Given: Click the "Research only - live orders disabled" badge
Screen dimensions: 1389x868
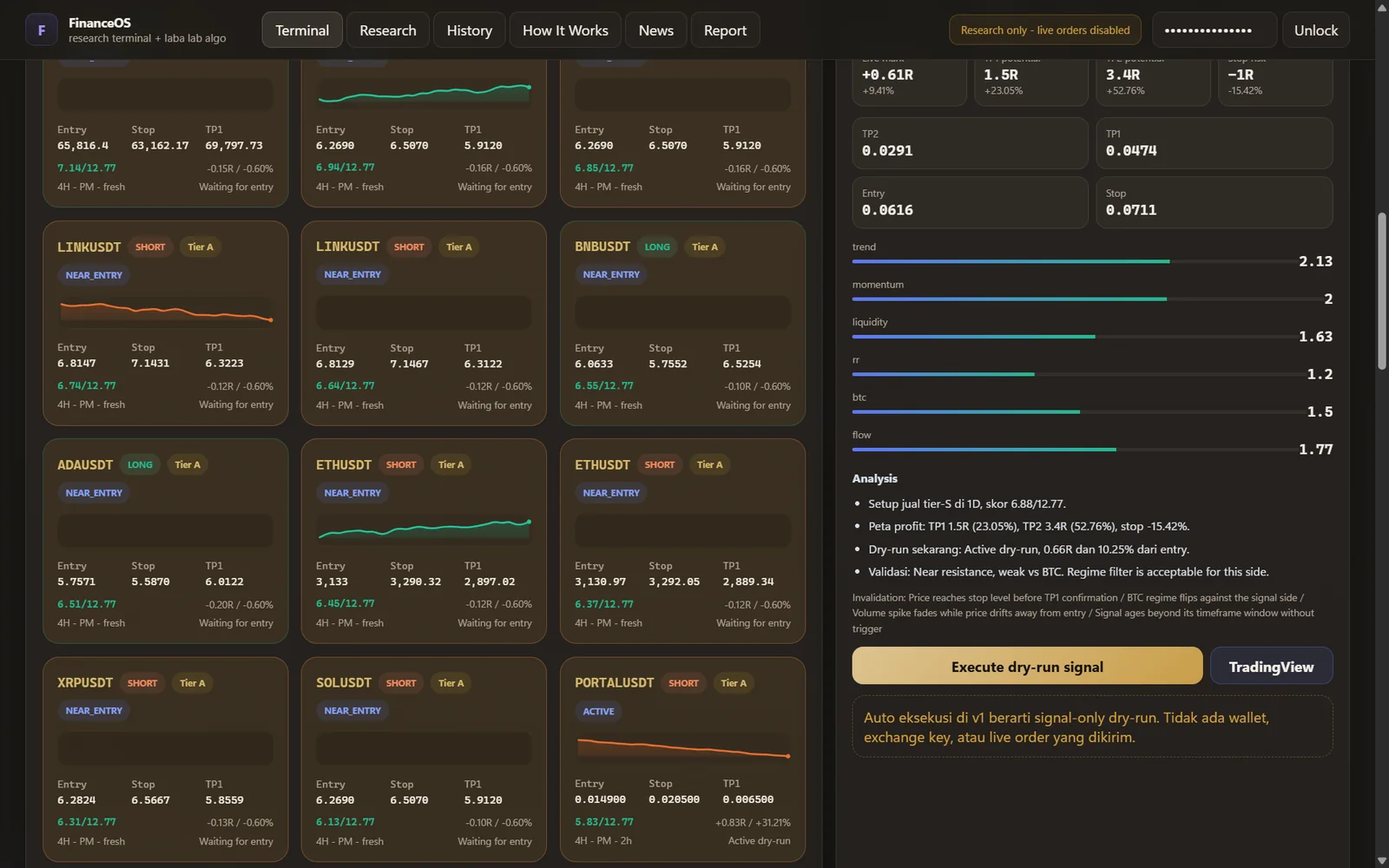Looking at the screenshot, I should (1045, 30).
